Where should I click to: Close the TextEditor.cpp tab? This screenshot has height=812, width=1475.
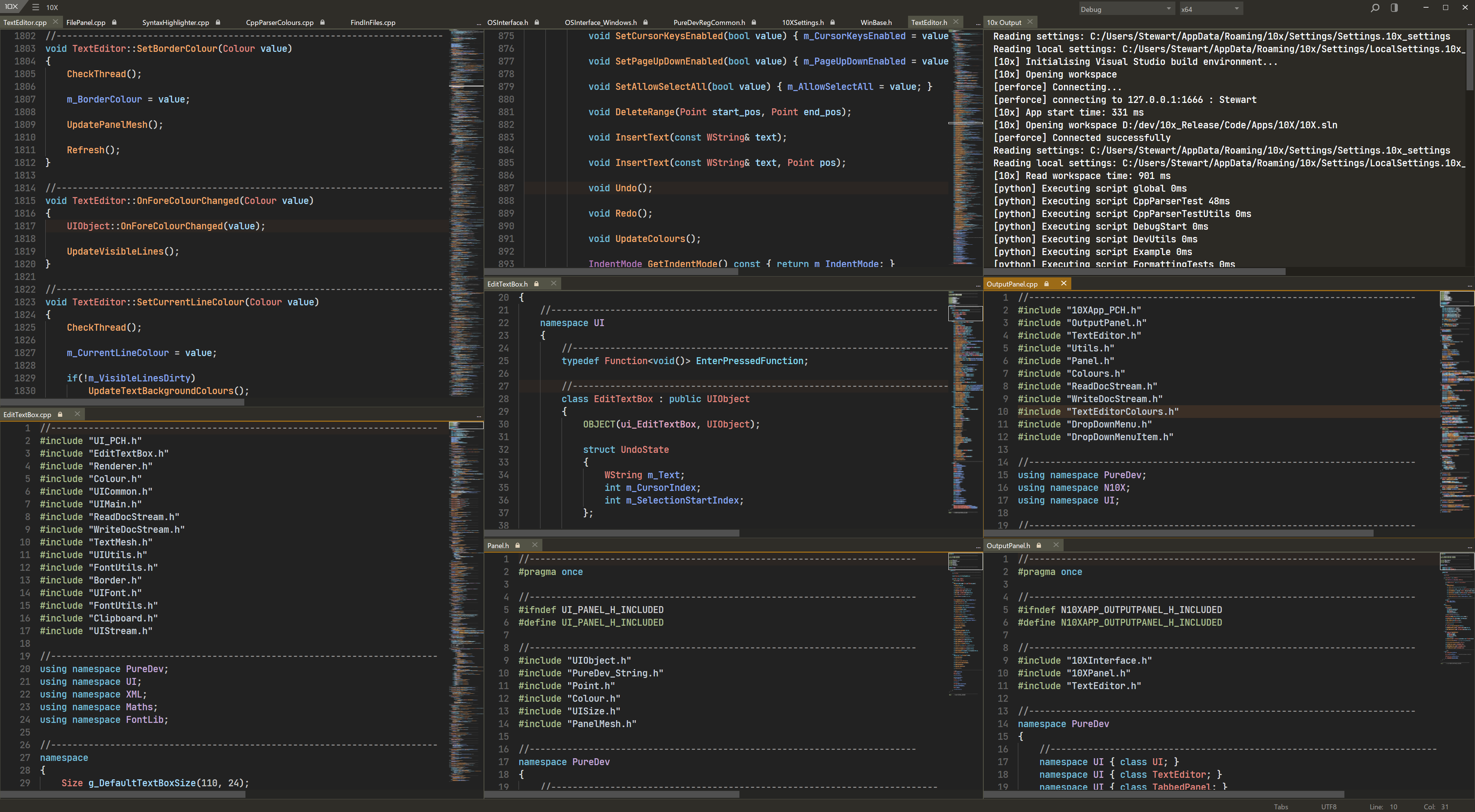[x=55, y=22]
